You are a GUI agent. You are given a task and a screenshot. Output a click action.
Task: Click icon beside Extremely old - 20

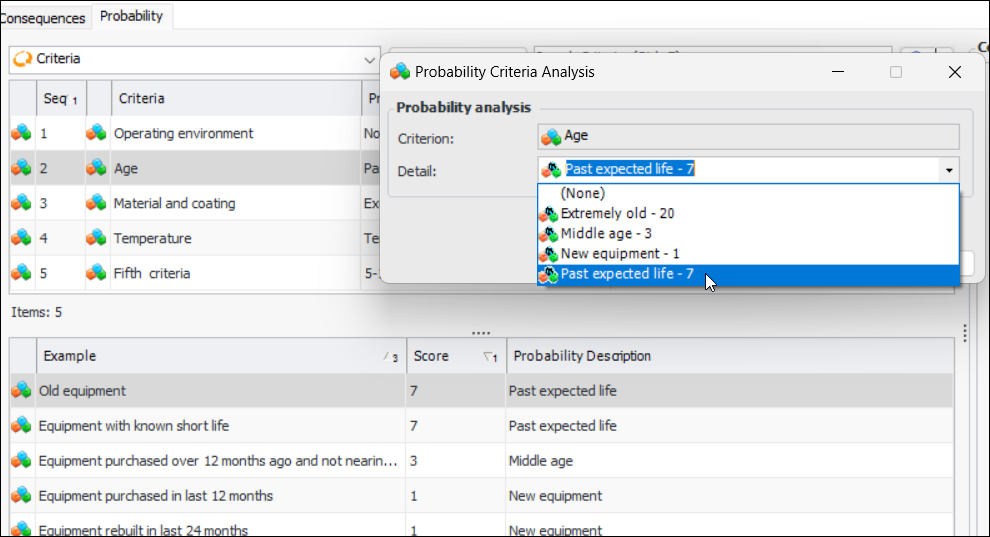point(548,214)
